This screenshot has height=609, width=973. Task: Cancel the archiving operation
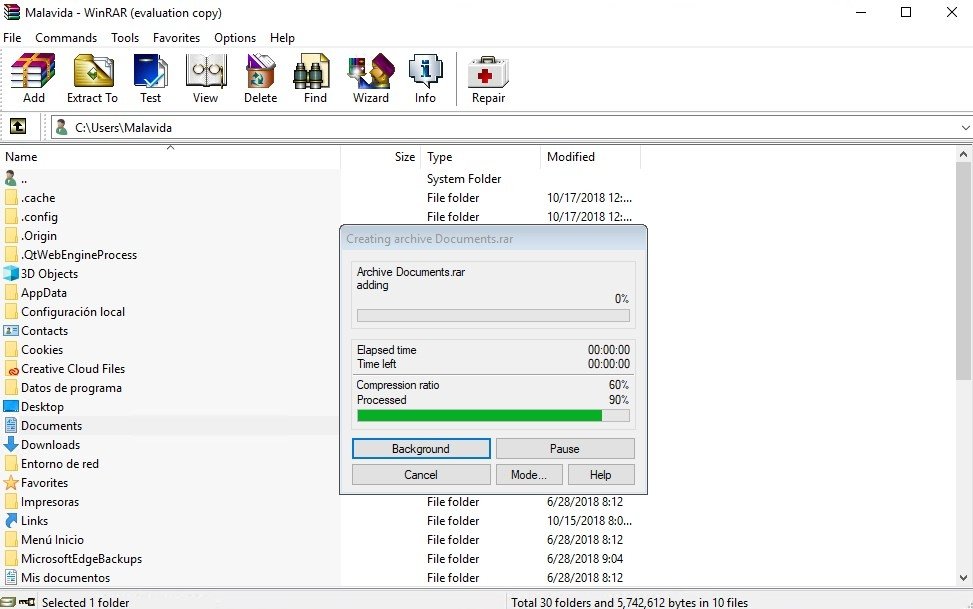(x=421, y=475)
